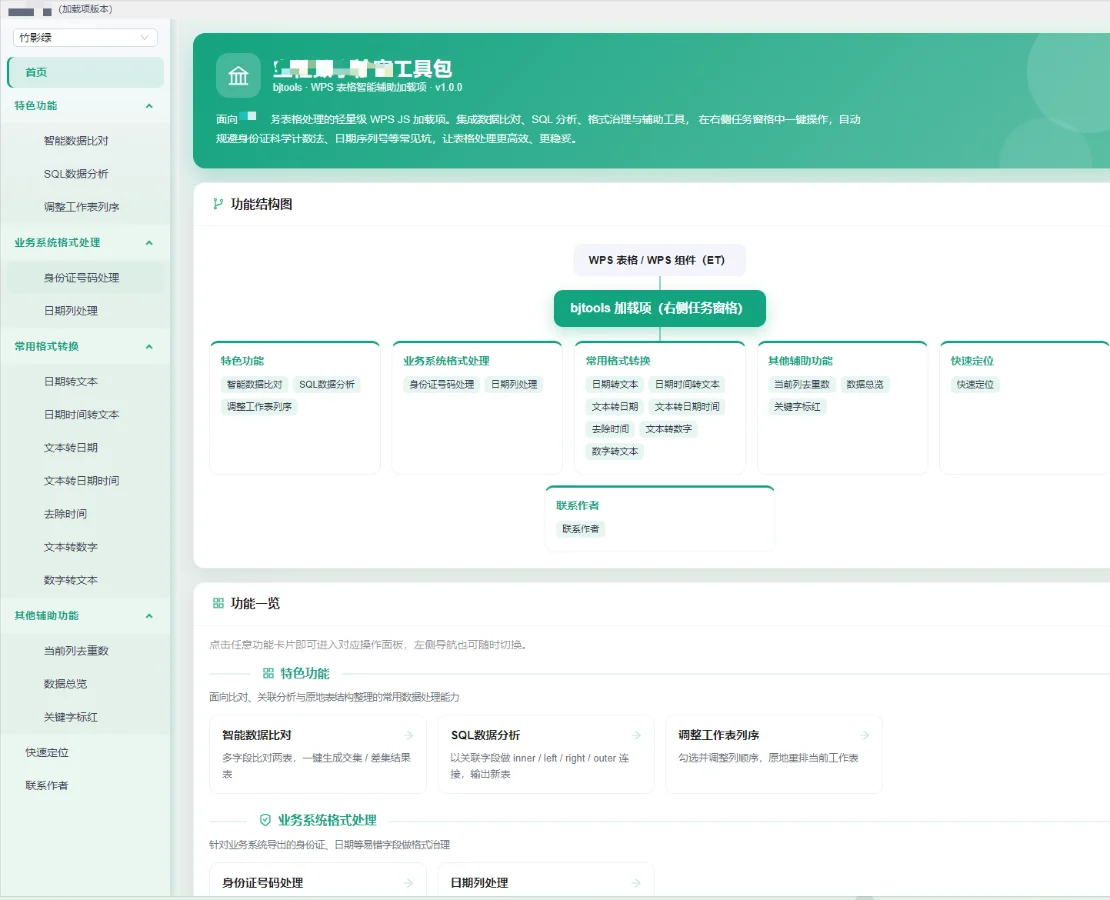The width and height of the screenshot is (1110, 900).
Task: Click grid icon next to 特色功能 heading
Action: (268, 673)
